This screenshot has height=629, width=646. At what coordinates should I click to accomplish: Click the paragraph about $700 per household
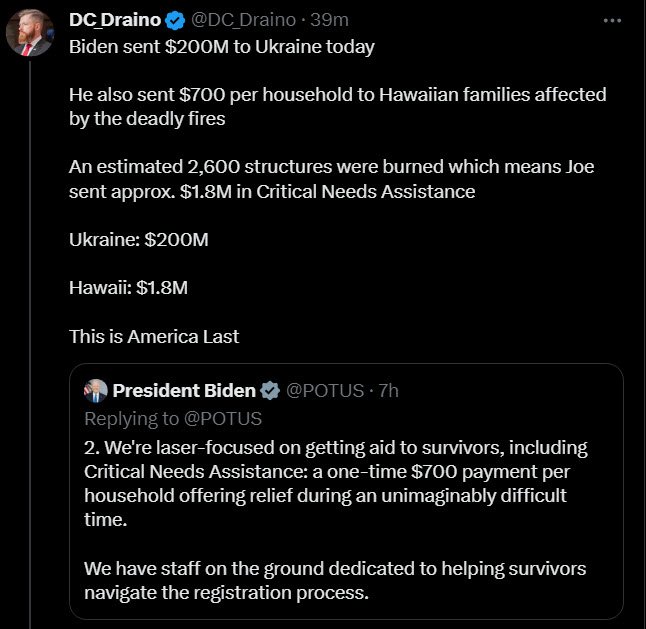[337, 106]
